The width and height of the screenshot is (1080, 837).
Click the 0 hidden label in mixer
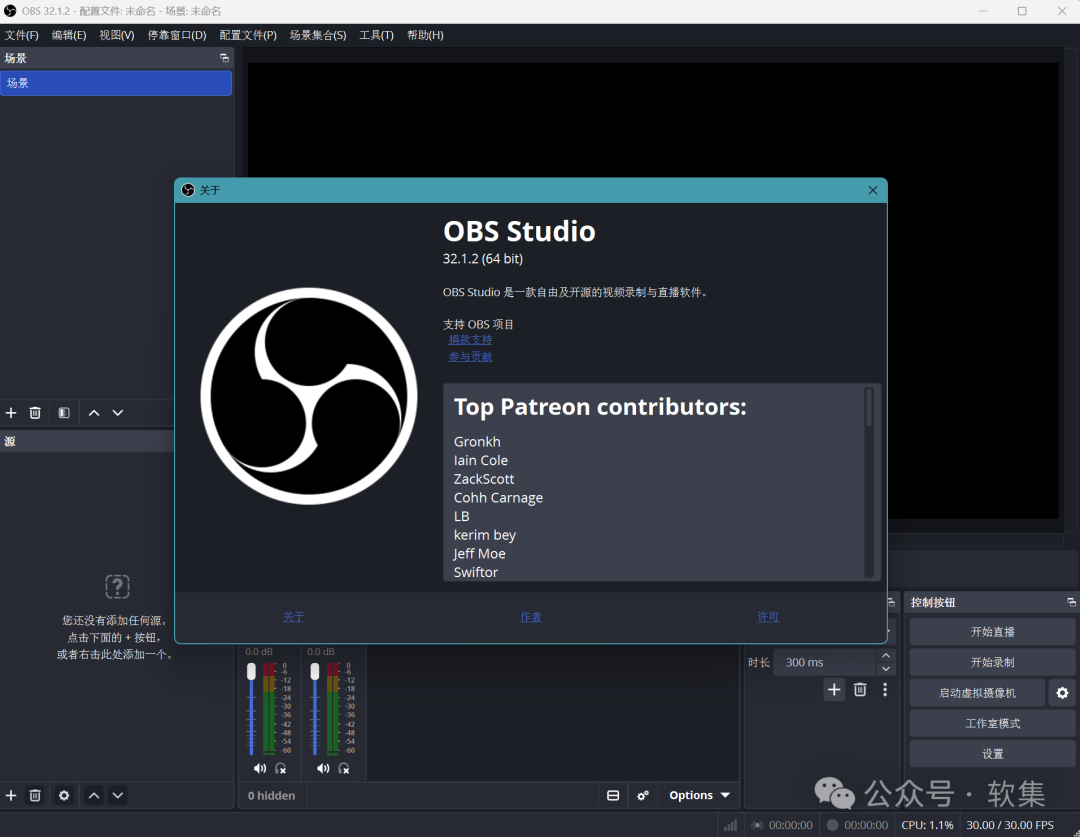click(x=271, y=796)
